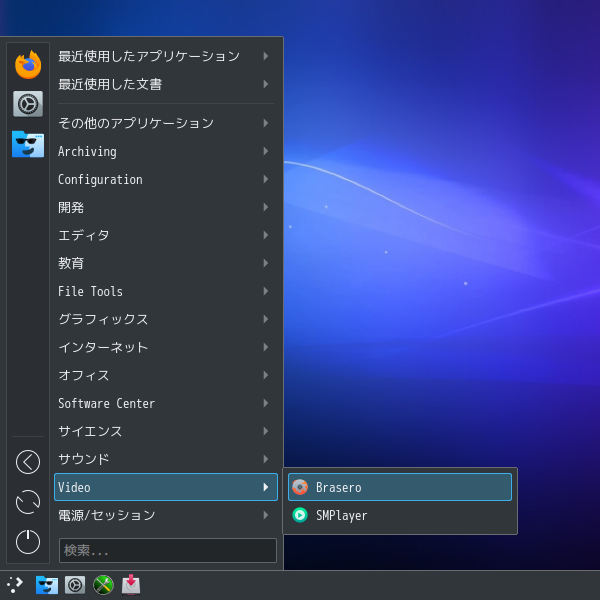Expand arrow next to 最近使用した文書
The image size is (600, 600).
click(x=266, y=84)
